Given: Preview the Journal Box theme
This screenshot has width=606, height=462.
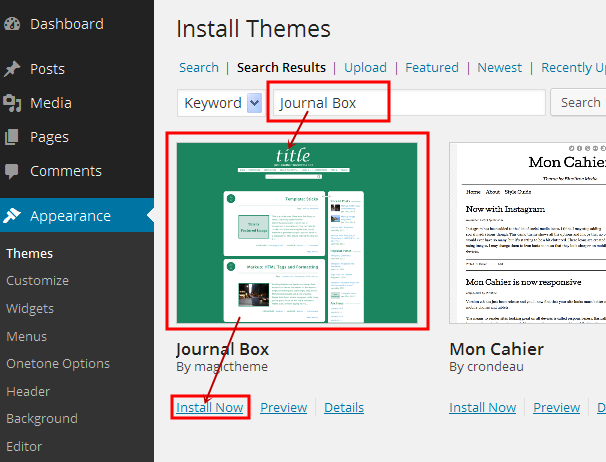Looking at the screenshot, I should point(284,407).
